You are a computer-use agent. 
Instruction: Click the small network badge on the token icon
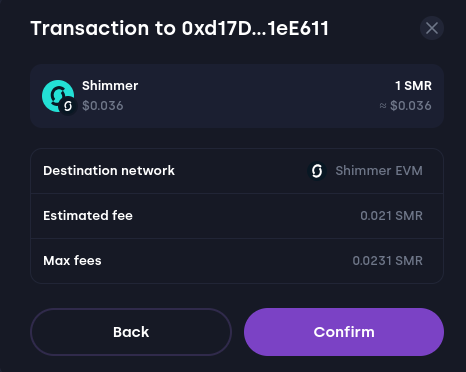tap(68, 106)
